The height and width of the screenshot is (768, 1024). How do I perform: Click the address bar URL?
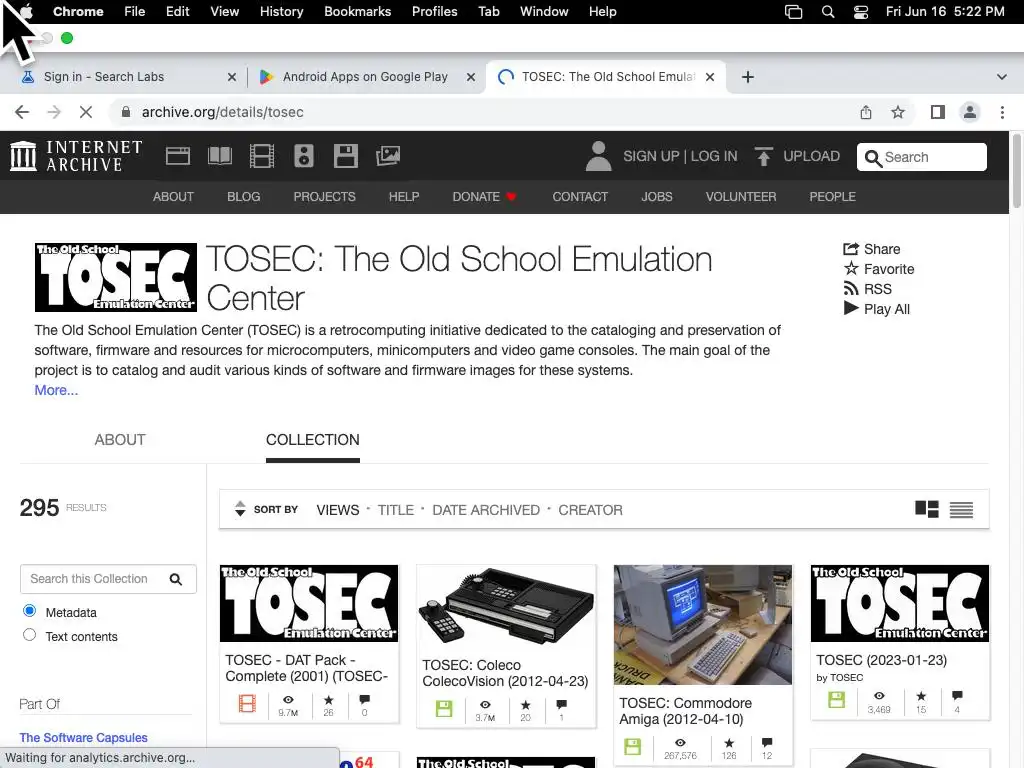tap(223, 112)
